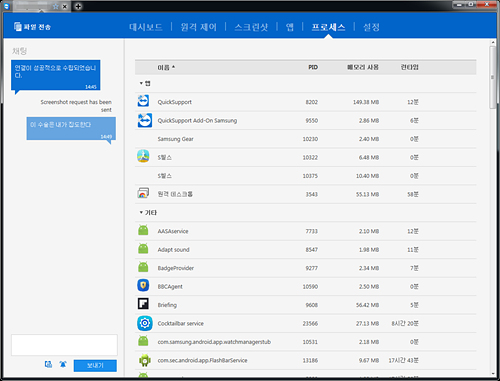Click PID value 23566
Image resolution: width=500 pixels, height=381 pixels.
point(310,323)
